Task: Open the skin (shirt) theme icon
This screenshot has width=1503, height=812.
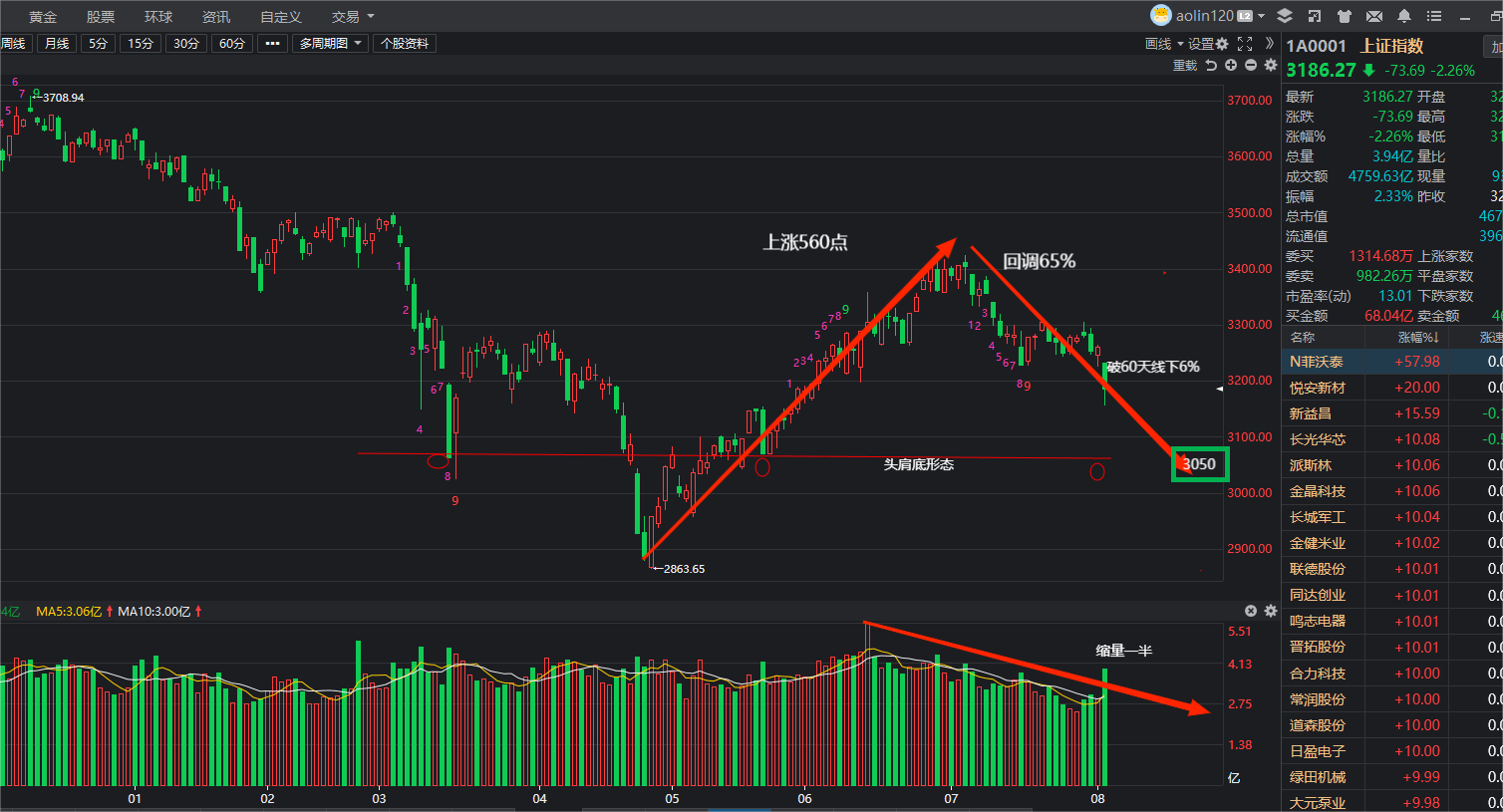Action: [x=1345, y=16]
